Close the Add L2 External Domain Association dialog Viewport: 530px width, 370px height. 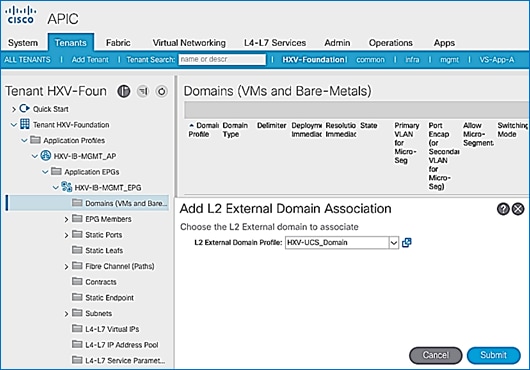(x=518, y=209)
